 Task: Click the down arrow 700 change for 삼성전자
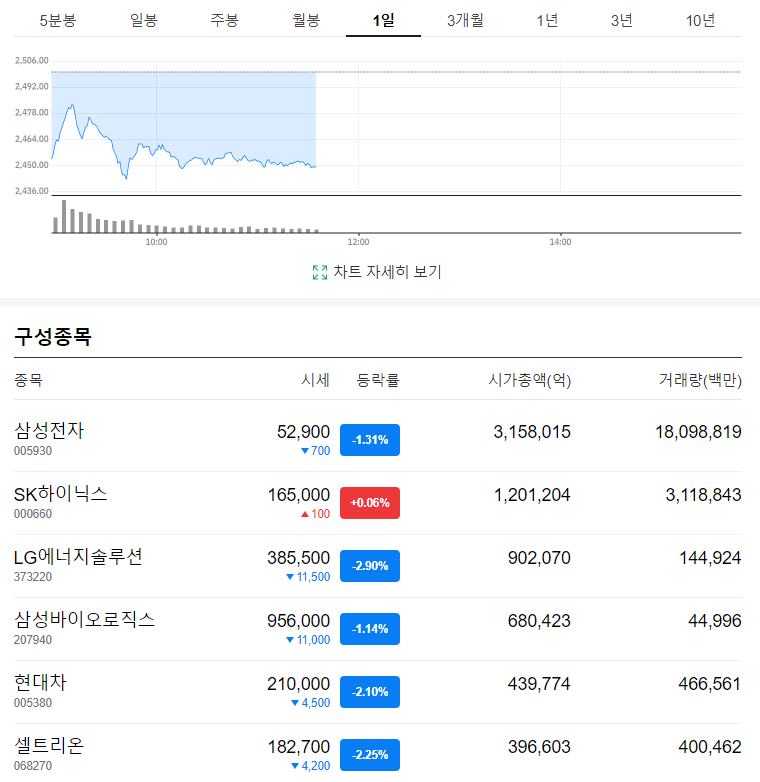(315, 451)
